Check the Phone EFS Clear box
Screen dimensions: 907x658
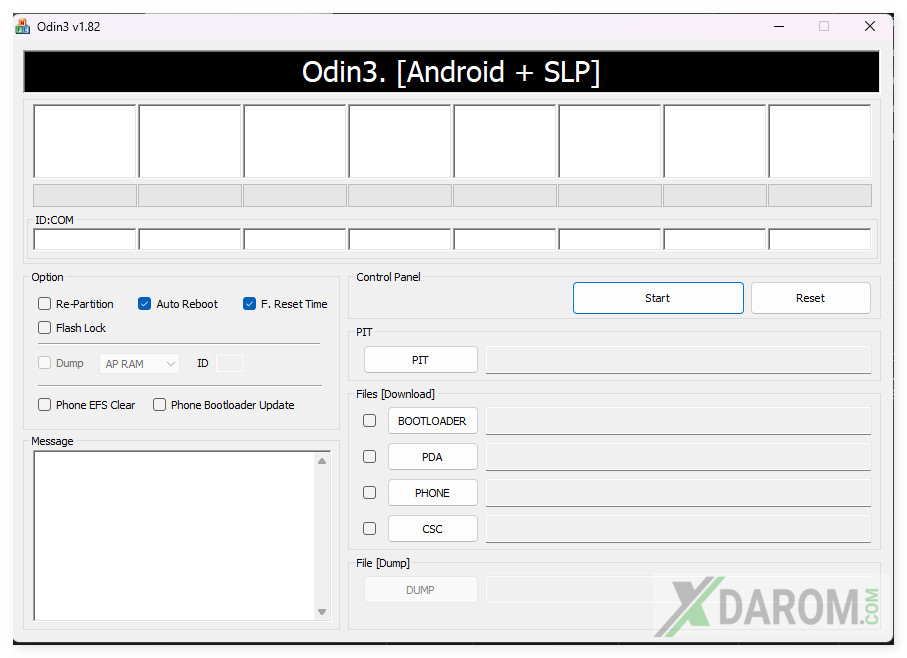coord(44,405)
